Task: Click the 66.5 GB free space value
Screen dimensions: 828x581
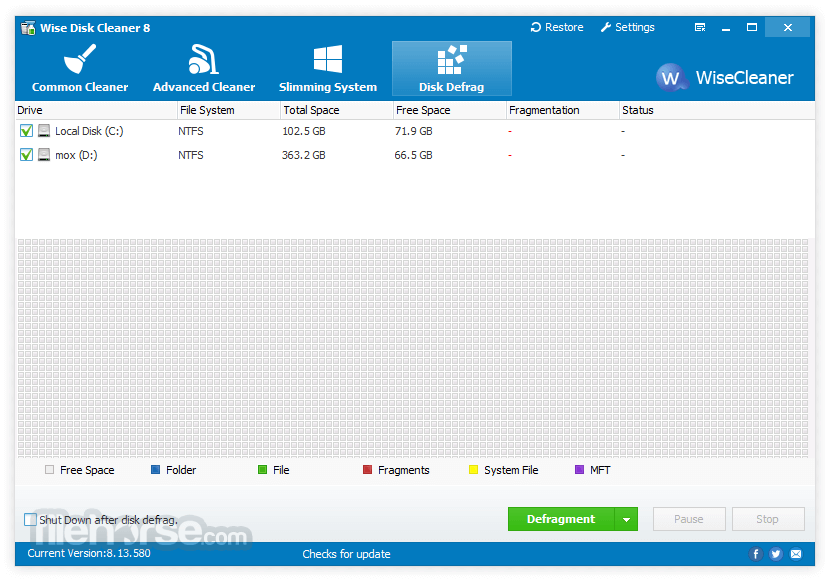Action: click(x=413, y=155)
